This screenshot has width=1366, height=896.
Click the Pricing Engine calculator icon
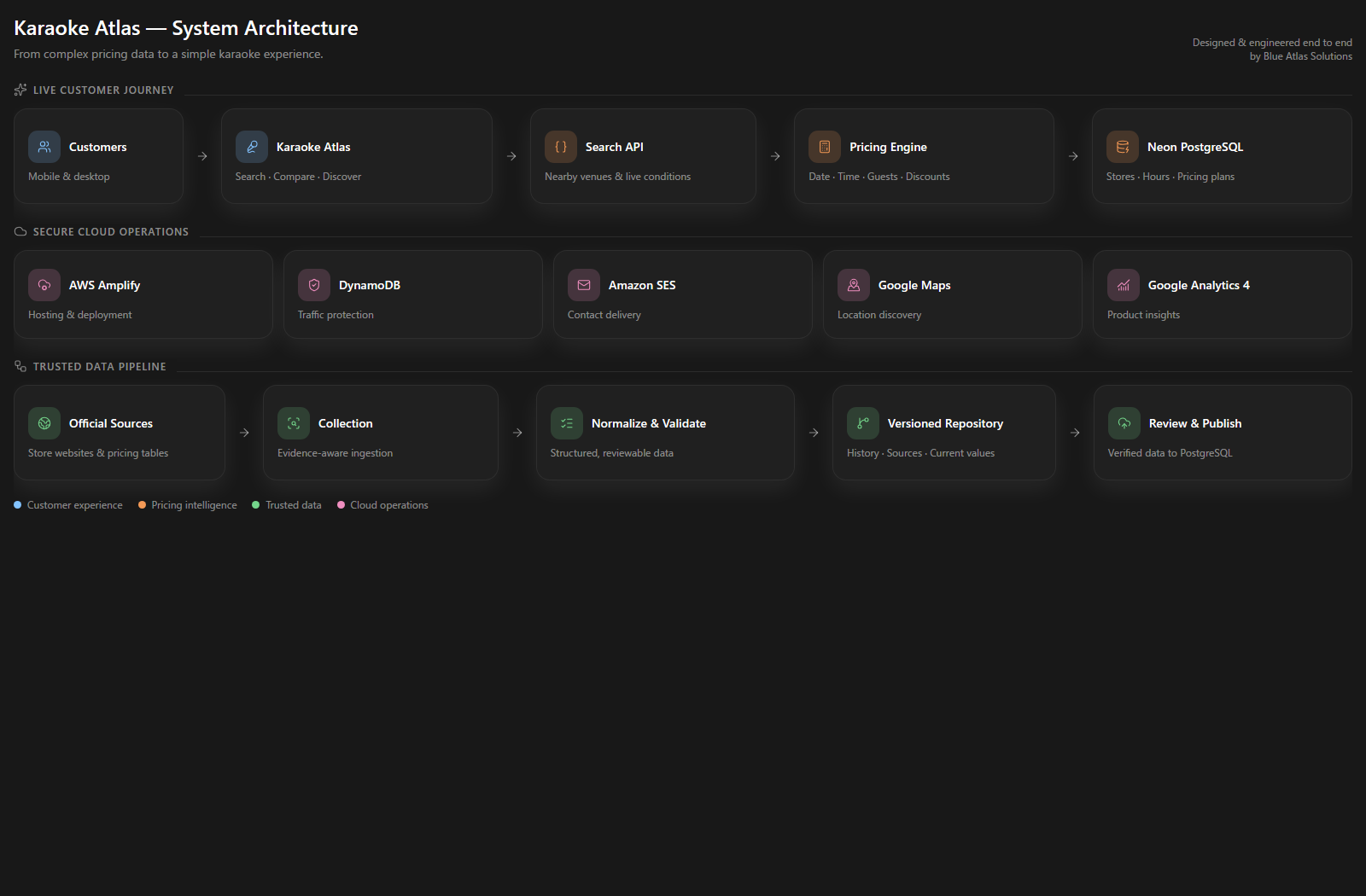[x=825, y=147]
